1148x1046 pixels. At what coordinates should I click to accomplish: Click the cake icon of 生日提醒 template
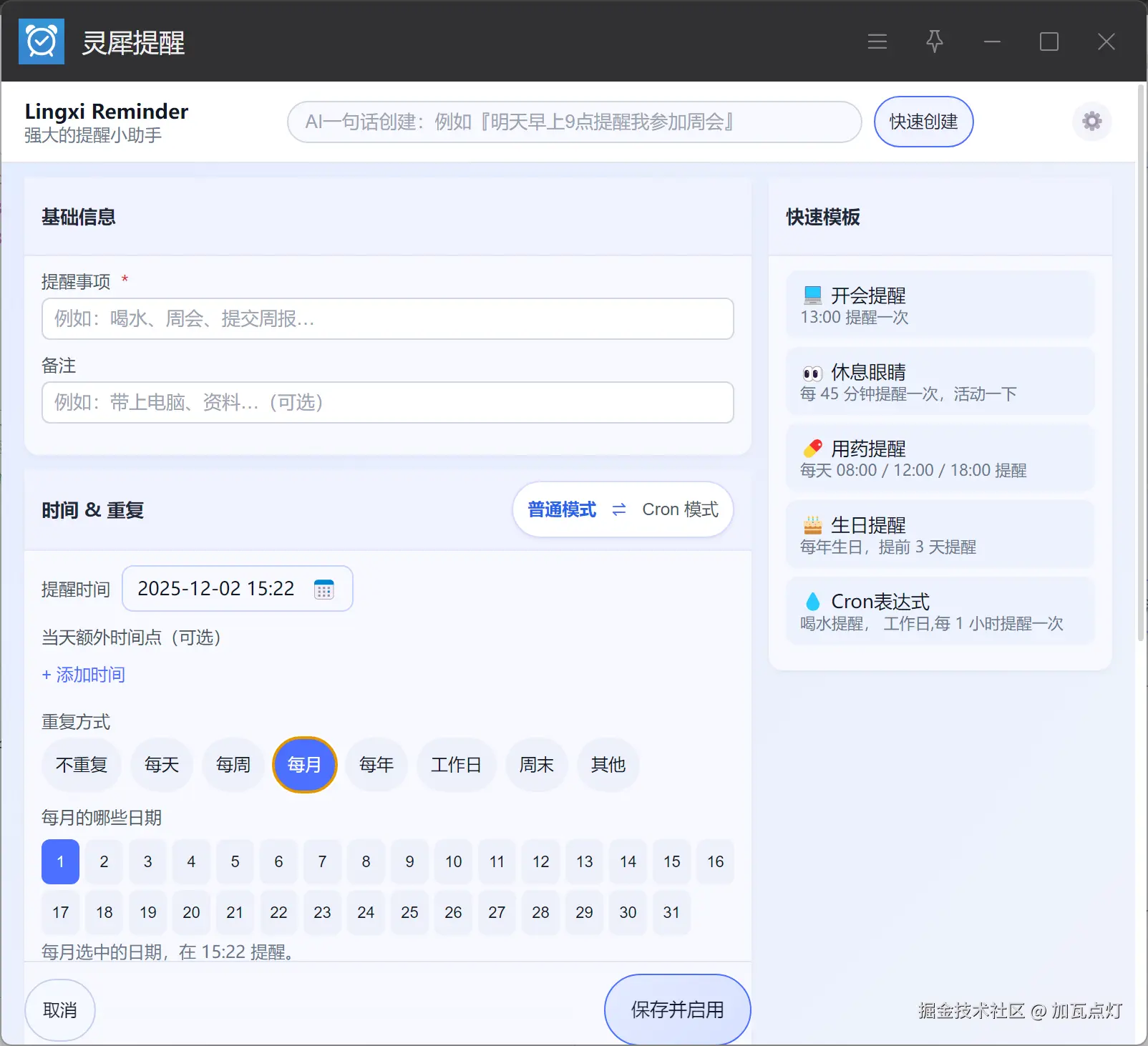click(812, 525)
